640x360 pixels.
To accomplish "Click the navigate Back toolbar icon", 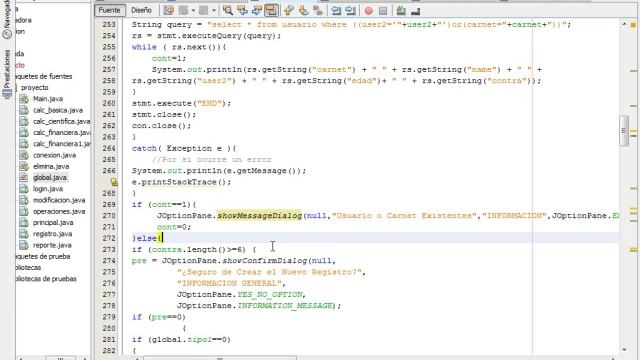I will [x=183, y=11].
